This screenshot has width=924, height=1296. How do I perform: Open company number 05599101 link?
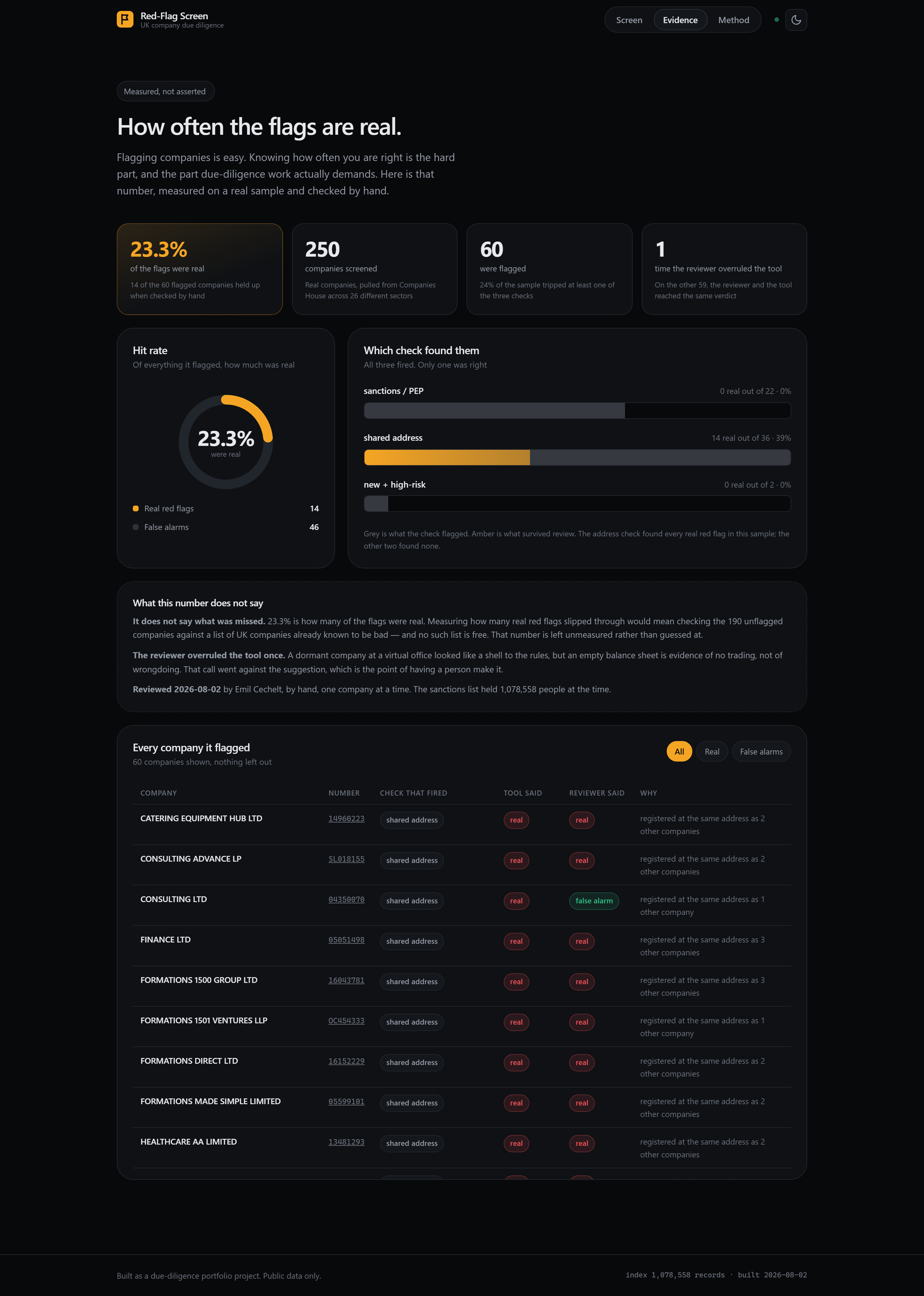tap(346, 1101)
